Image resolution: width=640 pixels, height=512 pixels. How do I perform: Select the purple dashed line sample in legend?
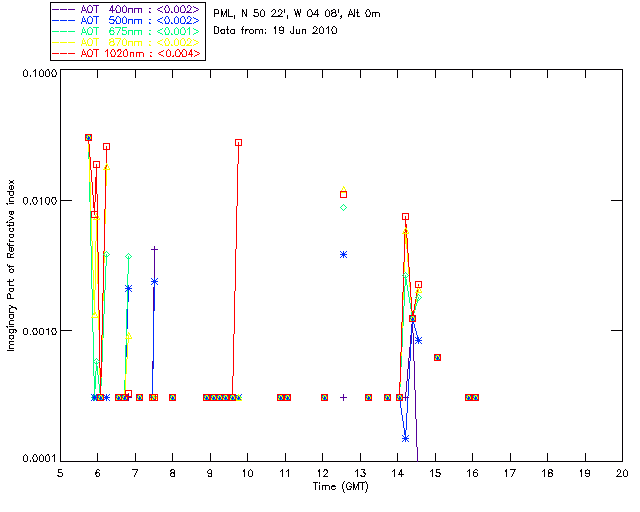tap(64, 9)
